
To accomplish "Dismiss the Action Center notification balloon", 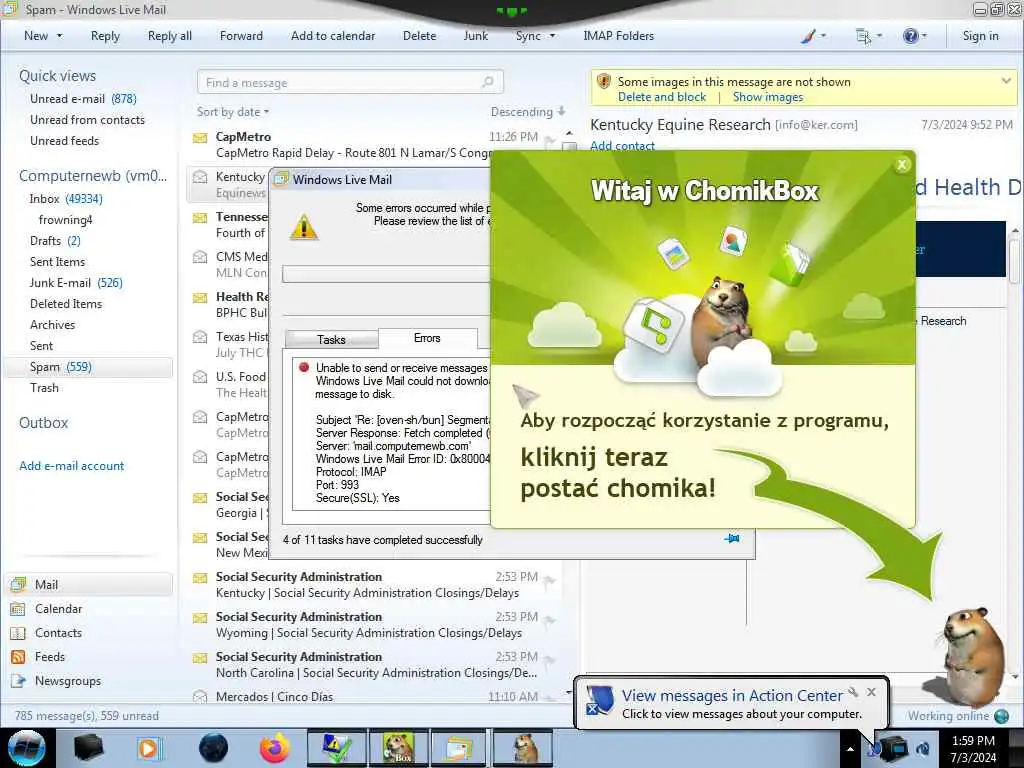I will tap(871, 692).
